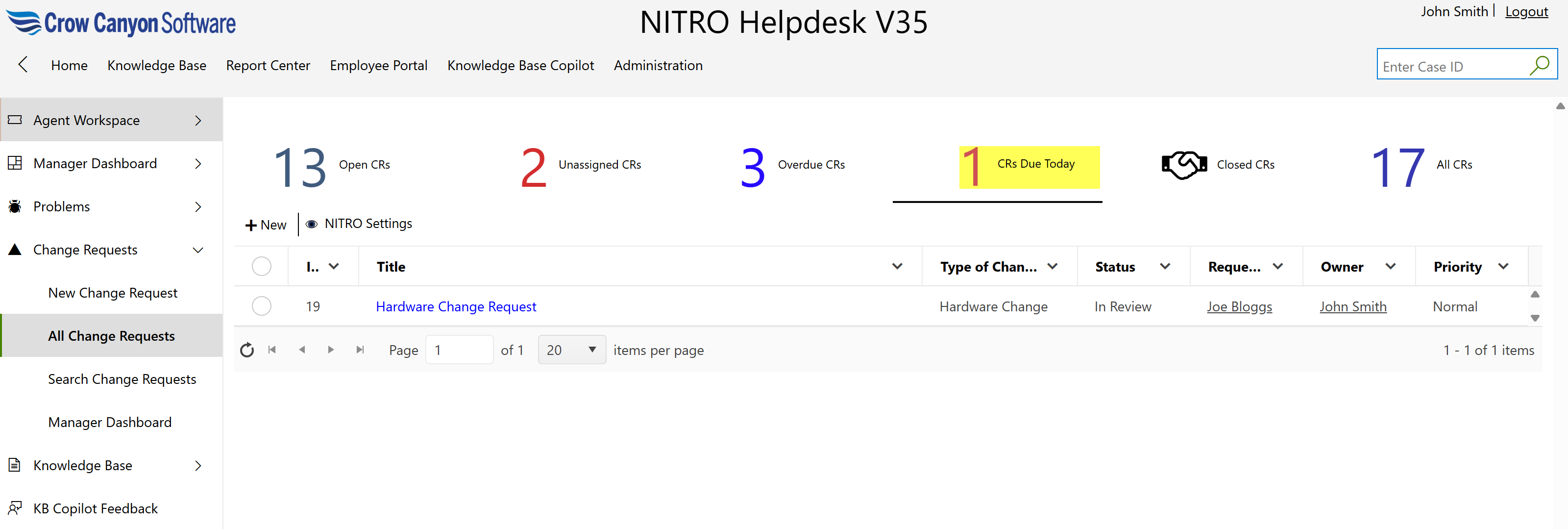This screenshot has width=1568, height=529.
Task: Click the Closed CRs handshake icon
Action: [x=1183, y=164]
